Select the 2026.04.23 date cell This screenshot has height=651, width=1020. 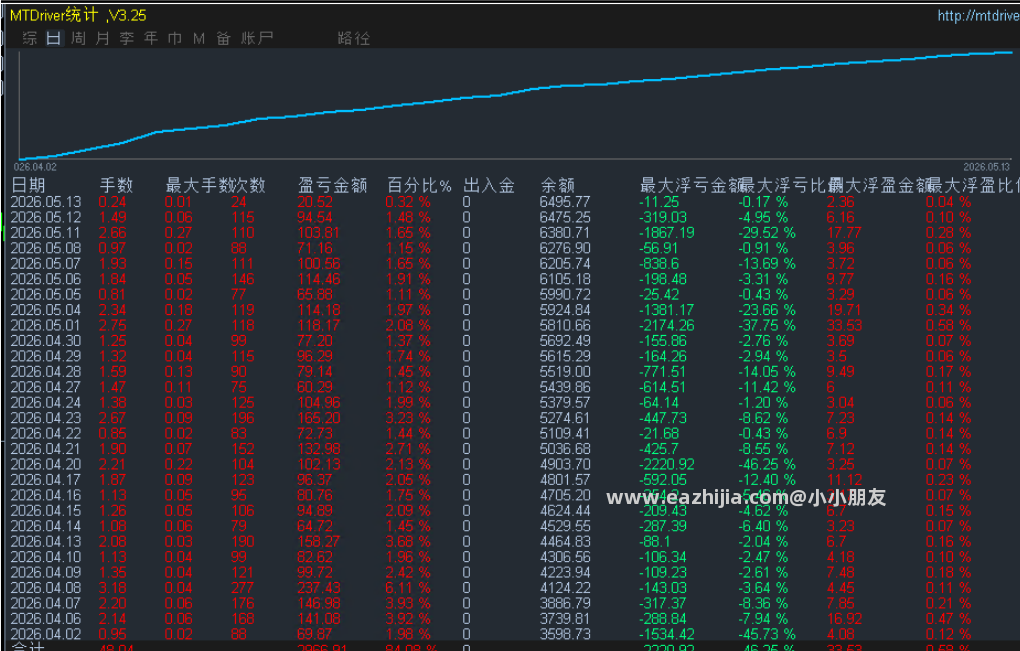pyautogui.click(x=46, y=418)
